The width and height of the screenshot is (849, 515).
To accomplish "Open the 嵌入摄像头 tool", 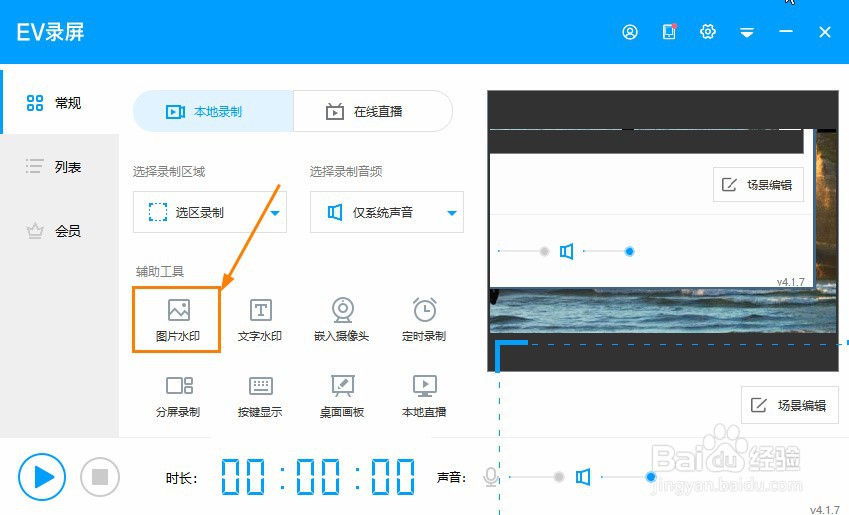I will (x=342, y=320).
